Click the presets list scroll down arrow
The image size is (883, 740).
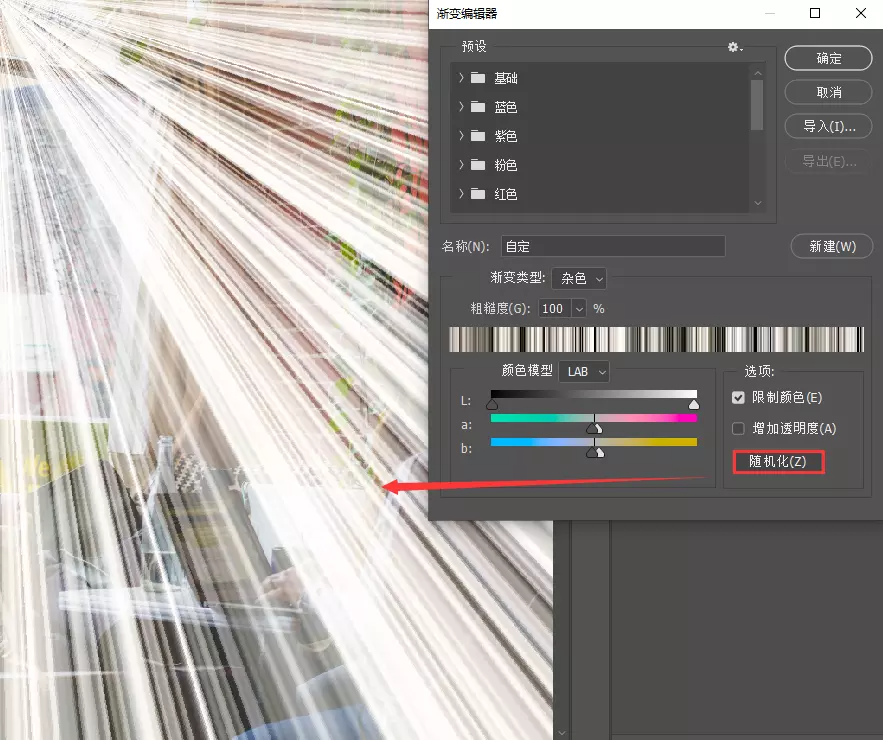(757, 203)
